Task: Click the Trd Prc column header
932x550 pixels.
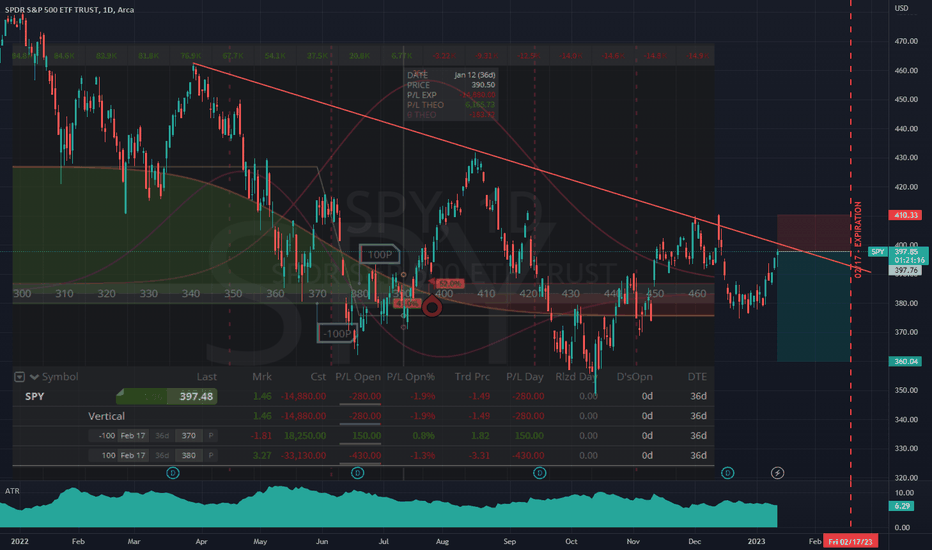Action: (x=473, y=377)
